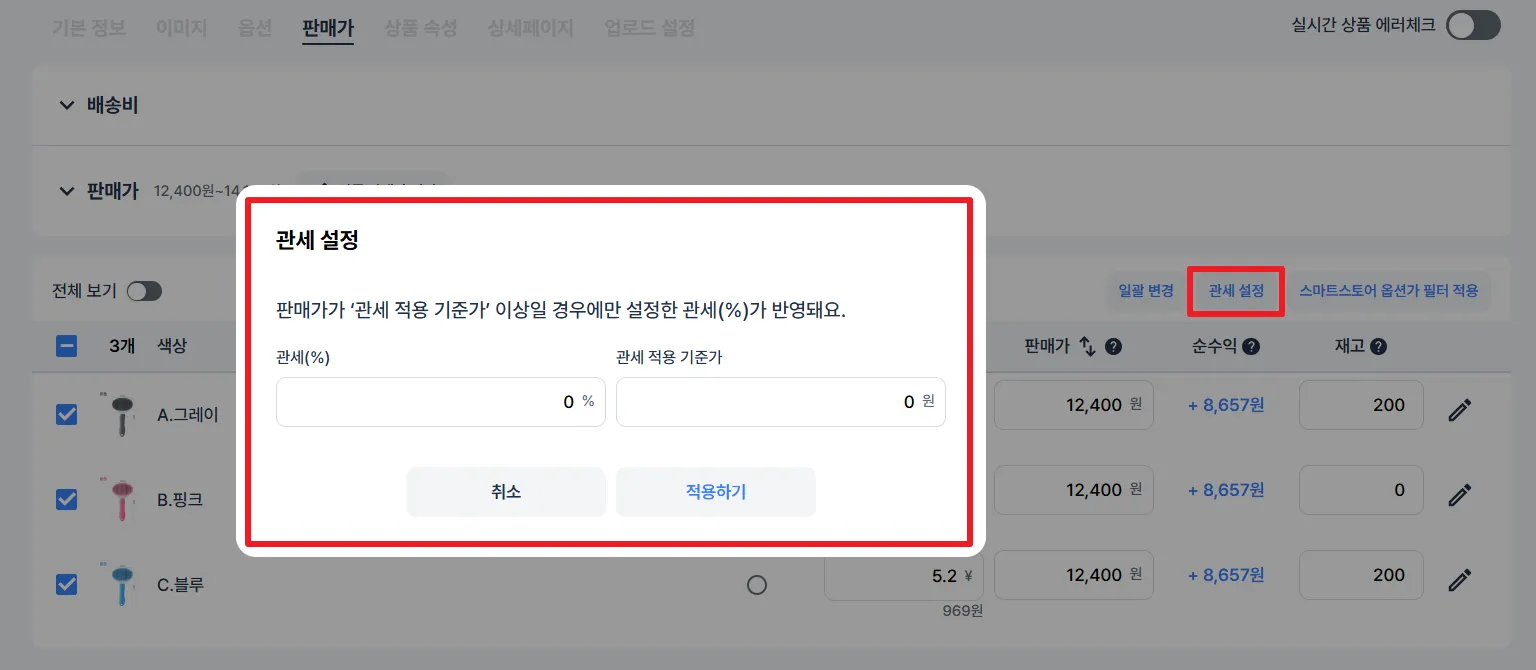
Task: Focus the 관세(%) input field
Action: [x=441, y=402]
